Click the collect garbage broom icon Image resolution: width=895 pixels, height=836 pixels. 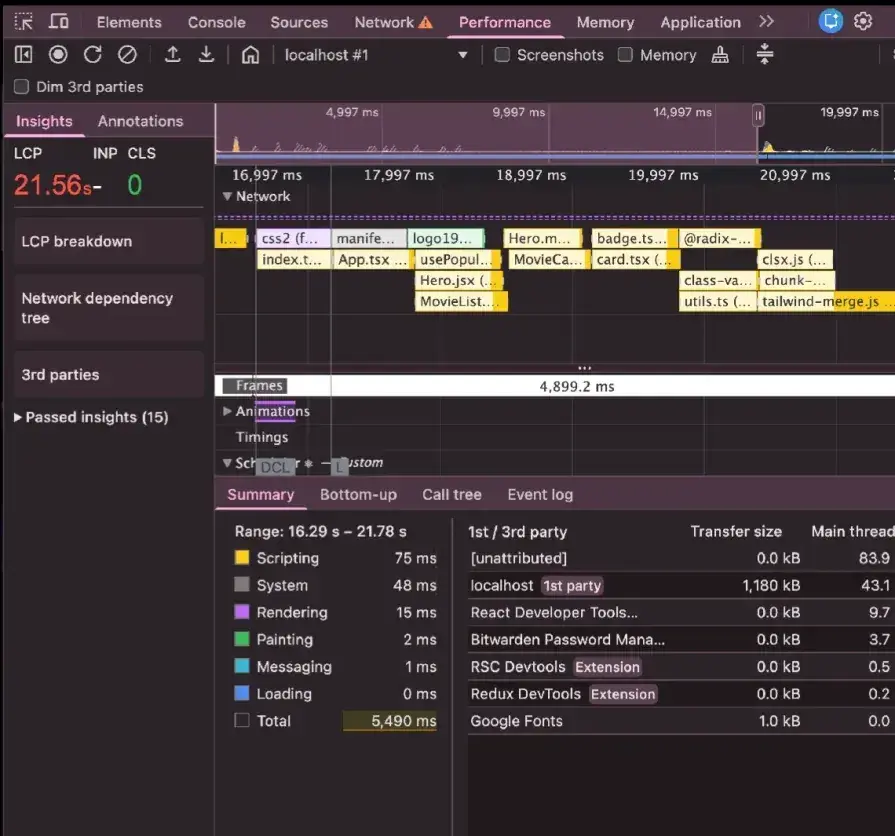pos(720,55)
